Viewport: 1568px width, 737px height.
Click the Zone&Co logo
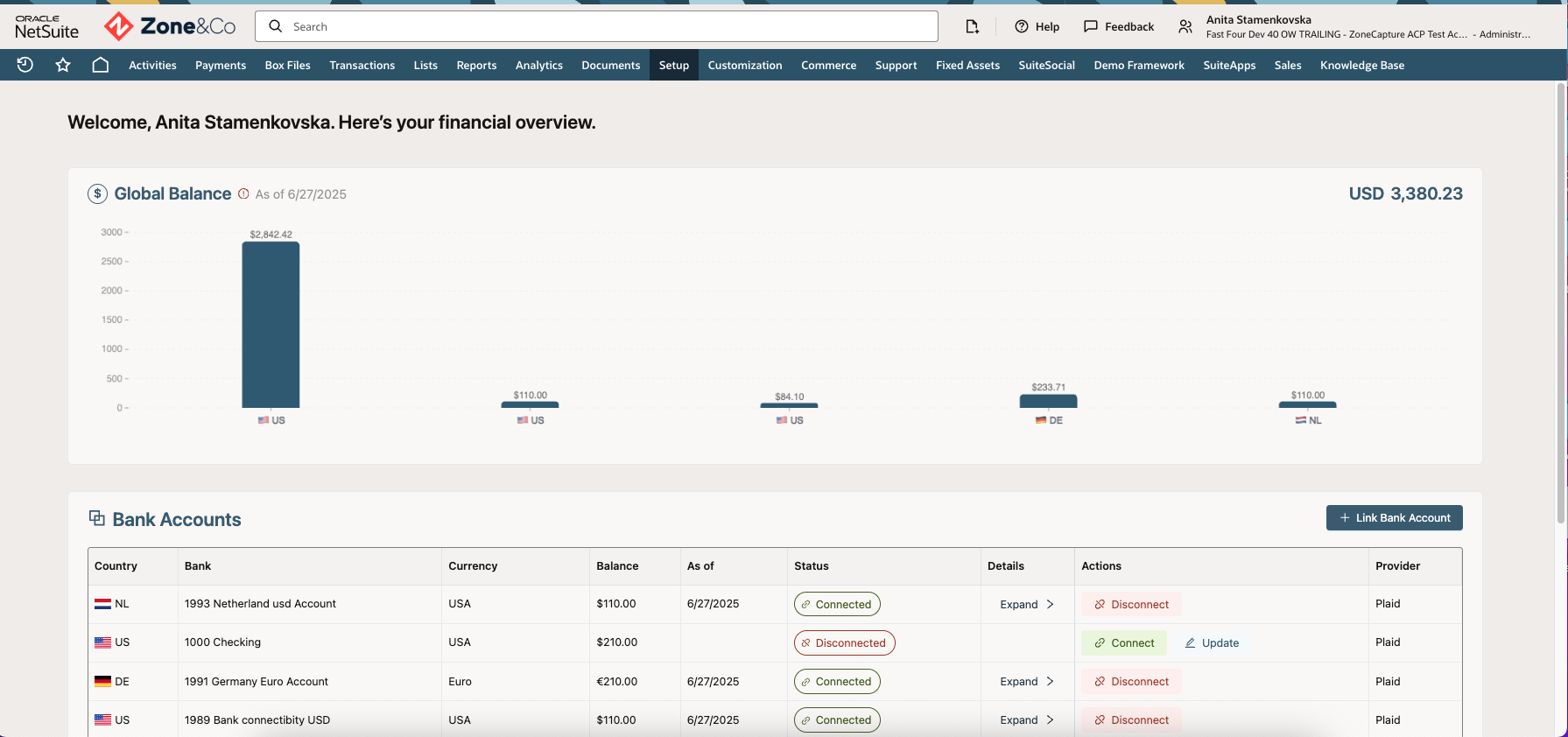(170, 26)
